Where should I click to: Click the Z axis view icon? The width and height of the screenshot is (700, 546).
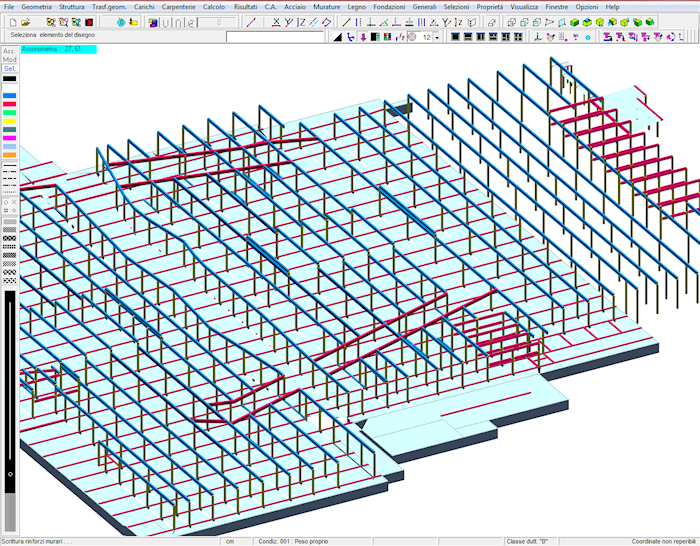[x=302, y=22]
